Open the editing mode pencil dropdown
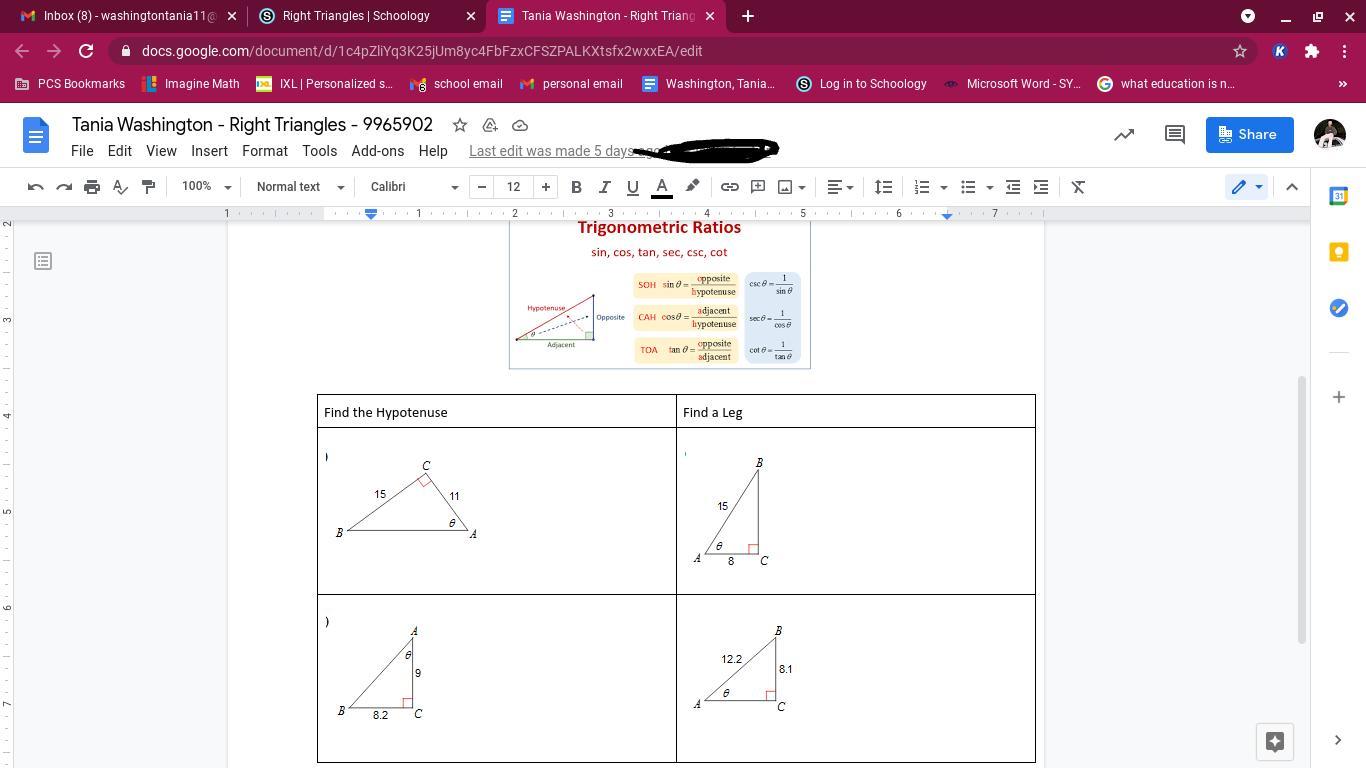 point(1246,187)
